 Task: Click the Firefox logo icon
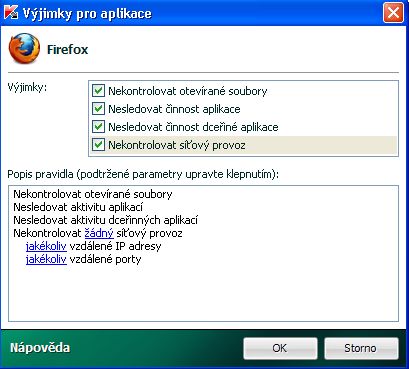point(24,49)
